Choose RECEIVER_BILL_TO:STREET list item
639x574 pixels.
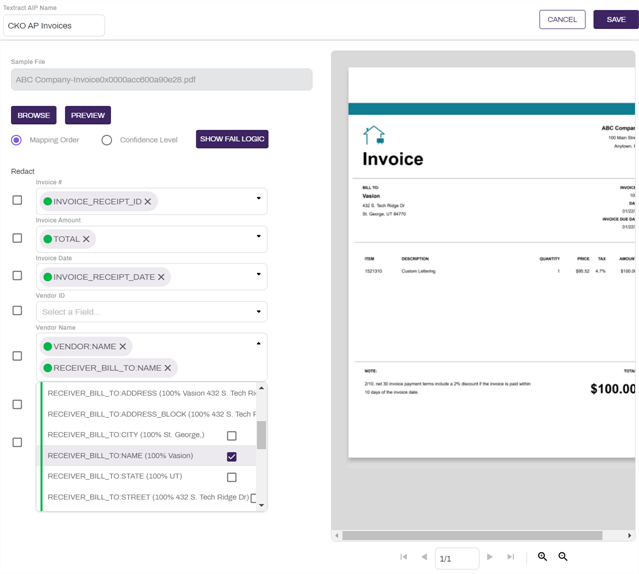[x=149, y=497]
